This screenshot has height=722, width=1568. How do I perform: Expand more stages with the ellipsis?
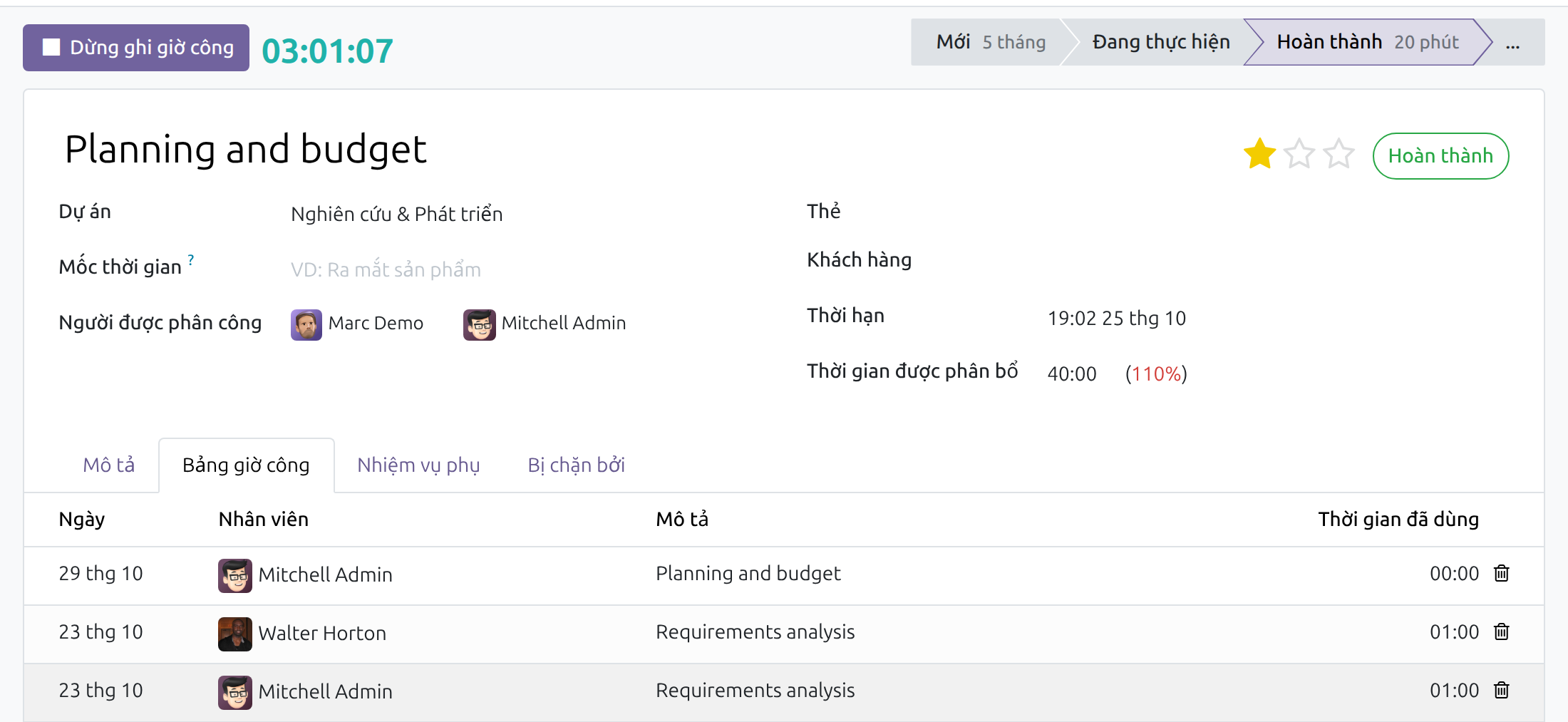1512,43
